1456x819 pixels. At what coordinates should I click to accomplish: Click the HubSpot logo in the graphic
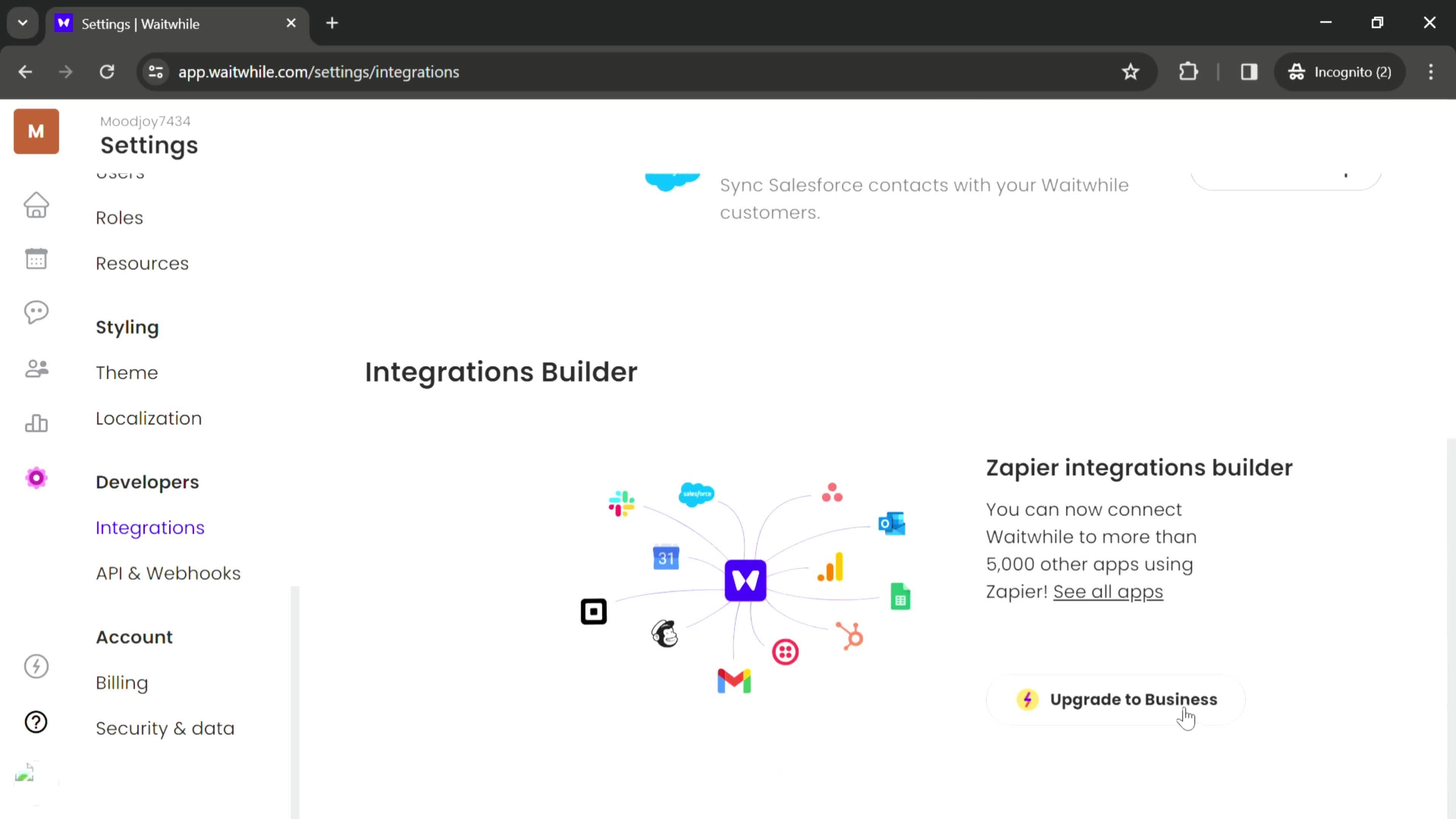[850, 636]
